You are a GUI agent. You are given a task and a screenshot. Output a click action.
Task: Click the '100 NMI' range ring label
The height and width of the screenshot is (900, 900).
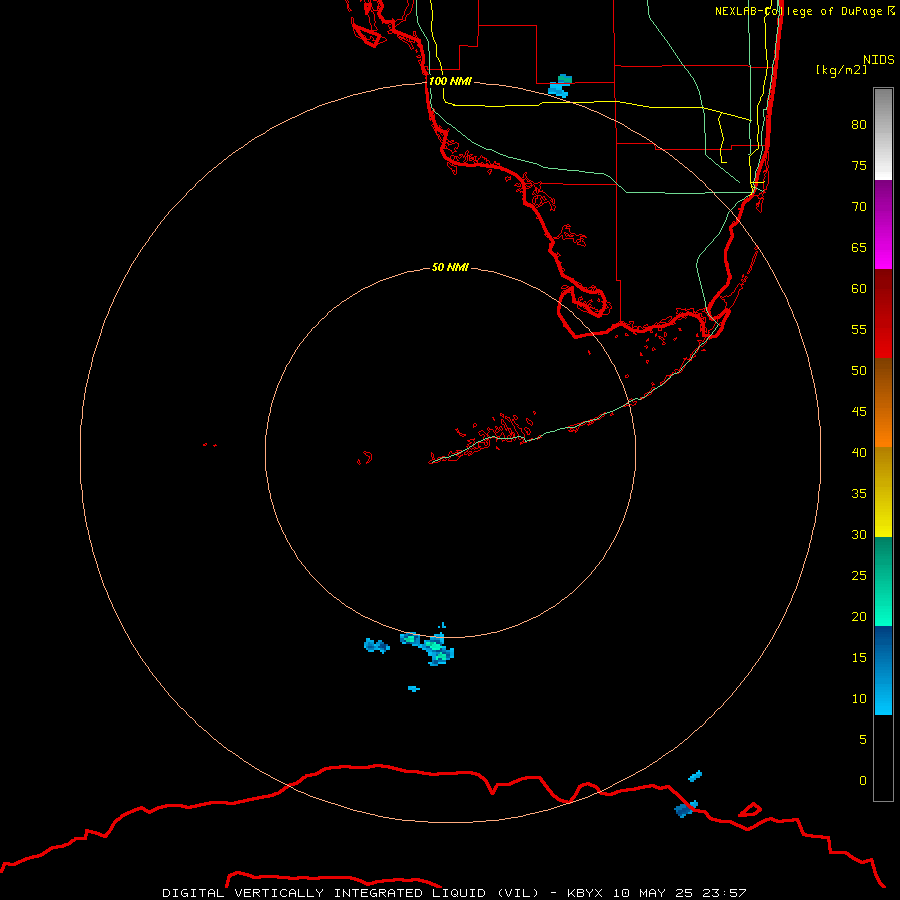tap(450, 81)
